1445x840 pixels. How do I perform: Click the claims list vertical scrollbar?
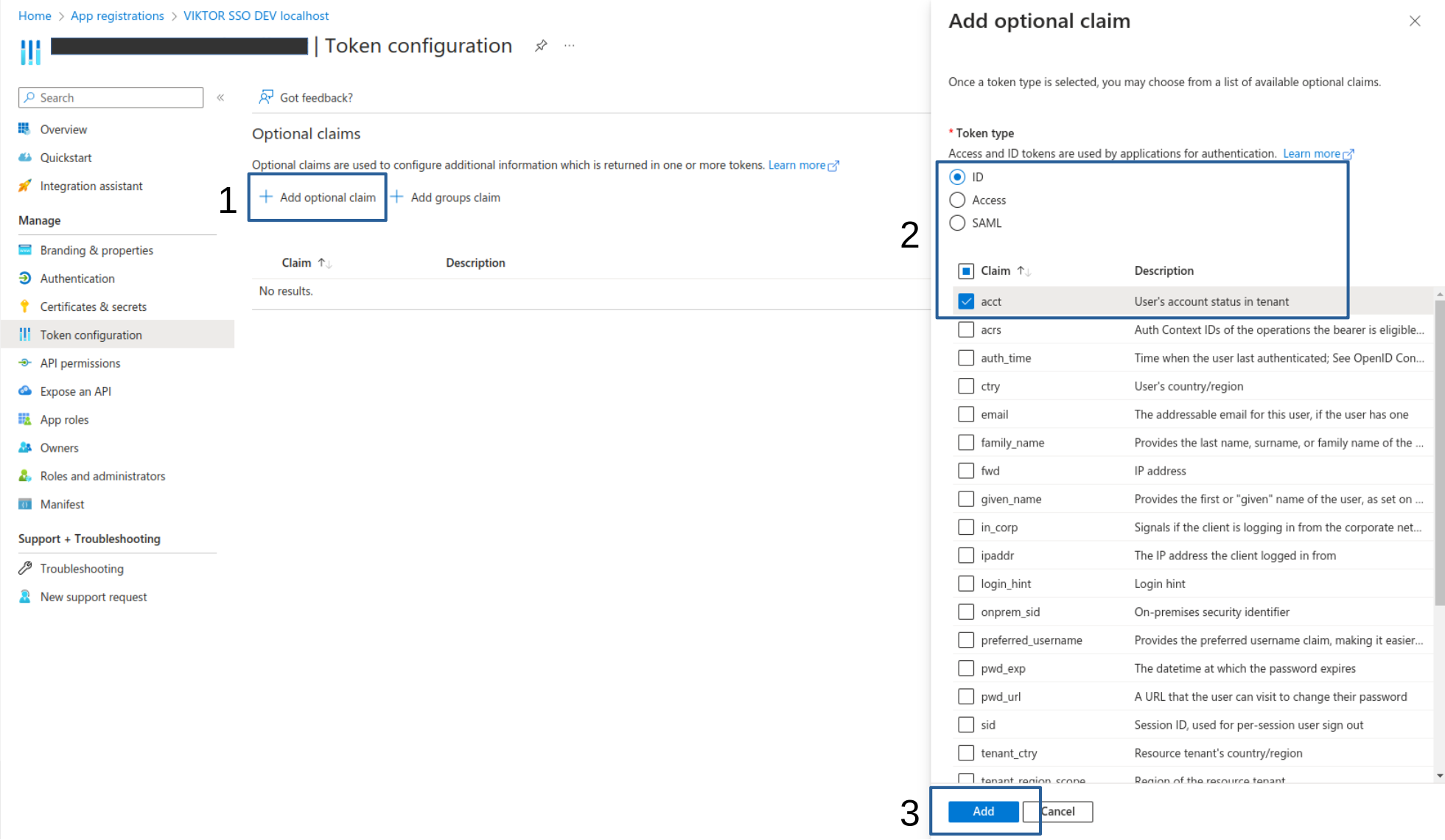pyautogui.click(x=1439, y=454)
